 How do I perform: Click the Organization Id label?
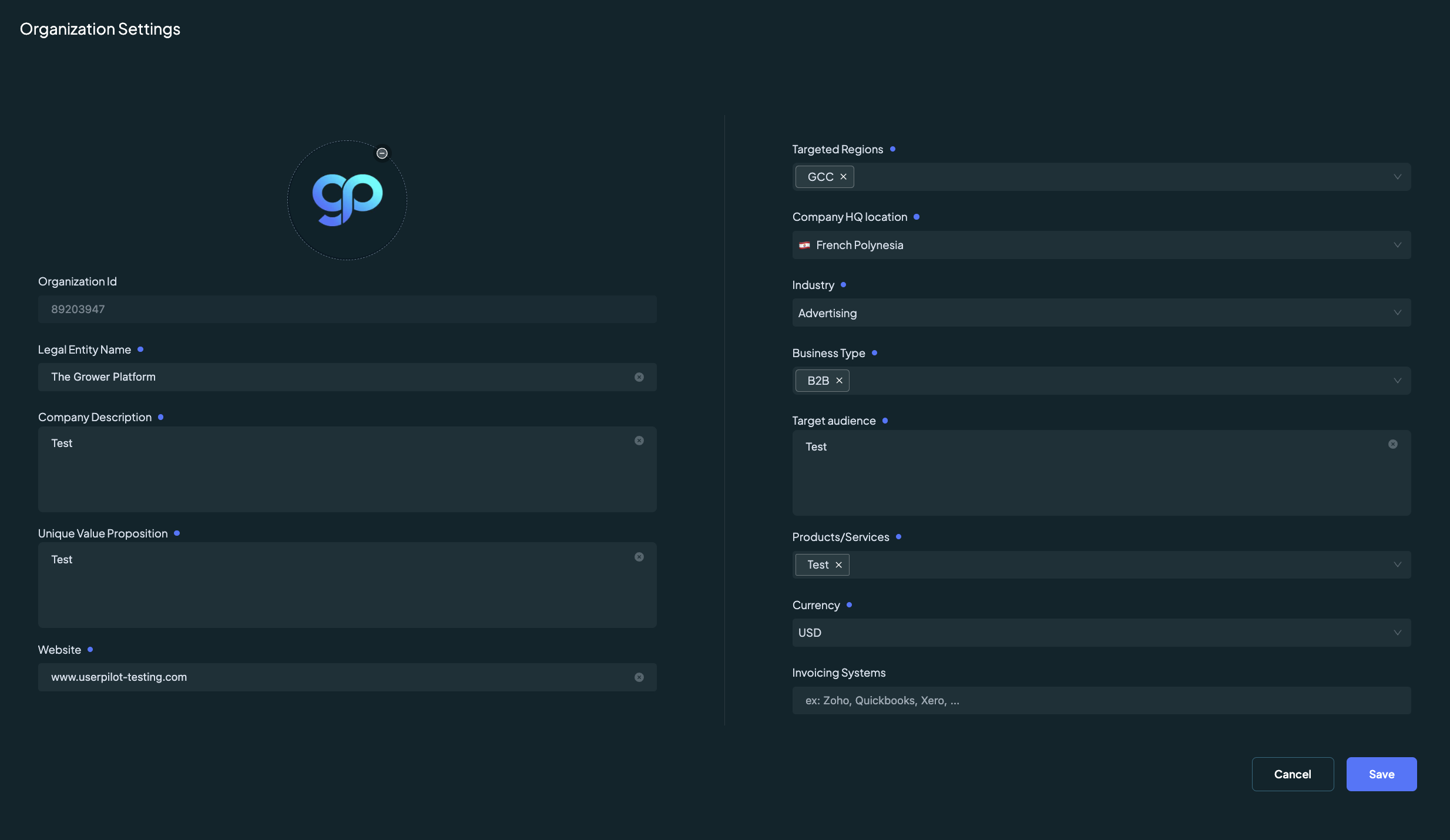click(78, 281)
